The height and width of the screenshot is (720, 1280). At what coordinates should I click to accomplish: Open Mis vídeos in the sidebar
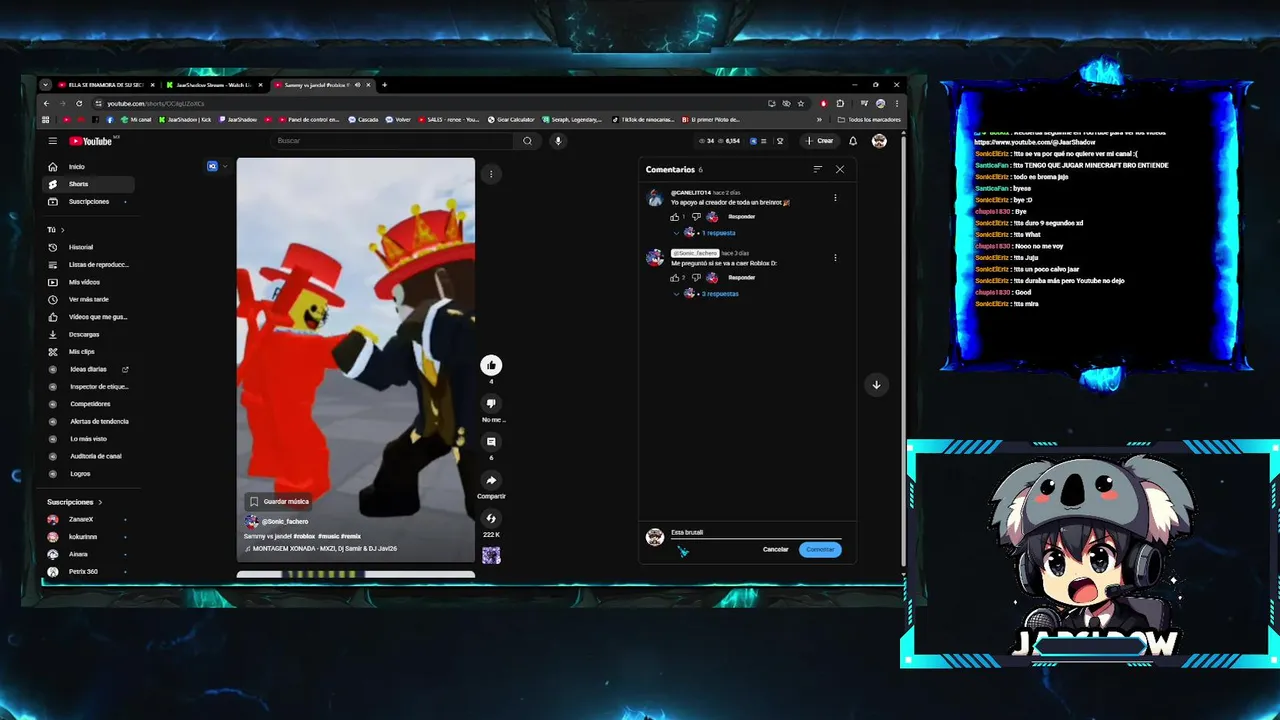coord(88,282)
